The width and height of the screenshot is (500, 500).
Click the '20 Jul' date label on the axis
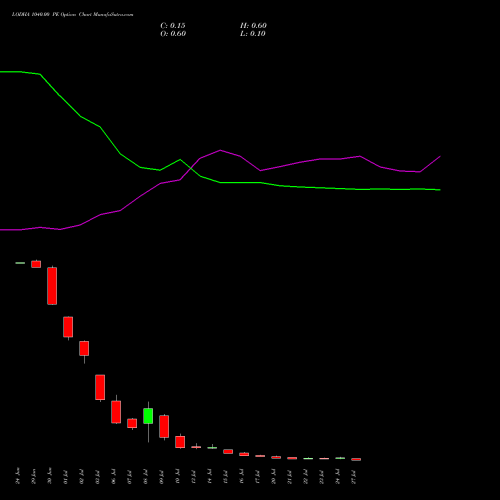(x=274, y=477)
